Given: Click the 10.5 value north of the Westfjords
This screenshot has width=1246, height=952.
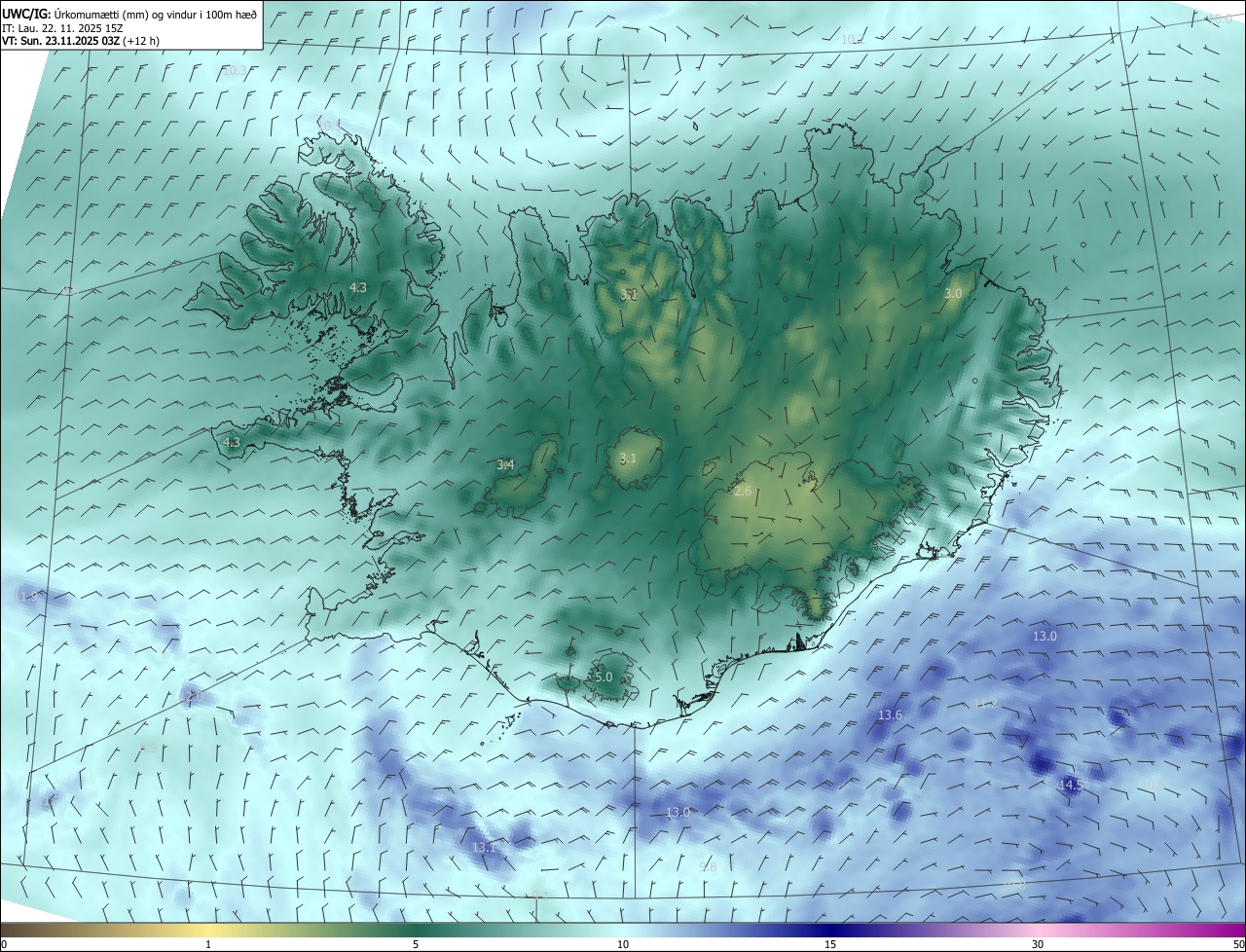Looking at the screenshot, I should point(331,126).
